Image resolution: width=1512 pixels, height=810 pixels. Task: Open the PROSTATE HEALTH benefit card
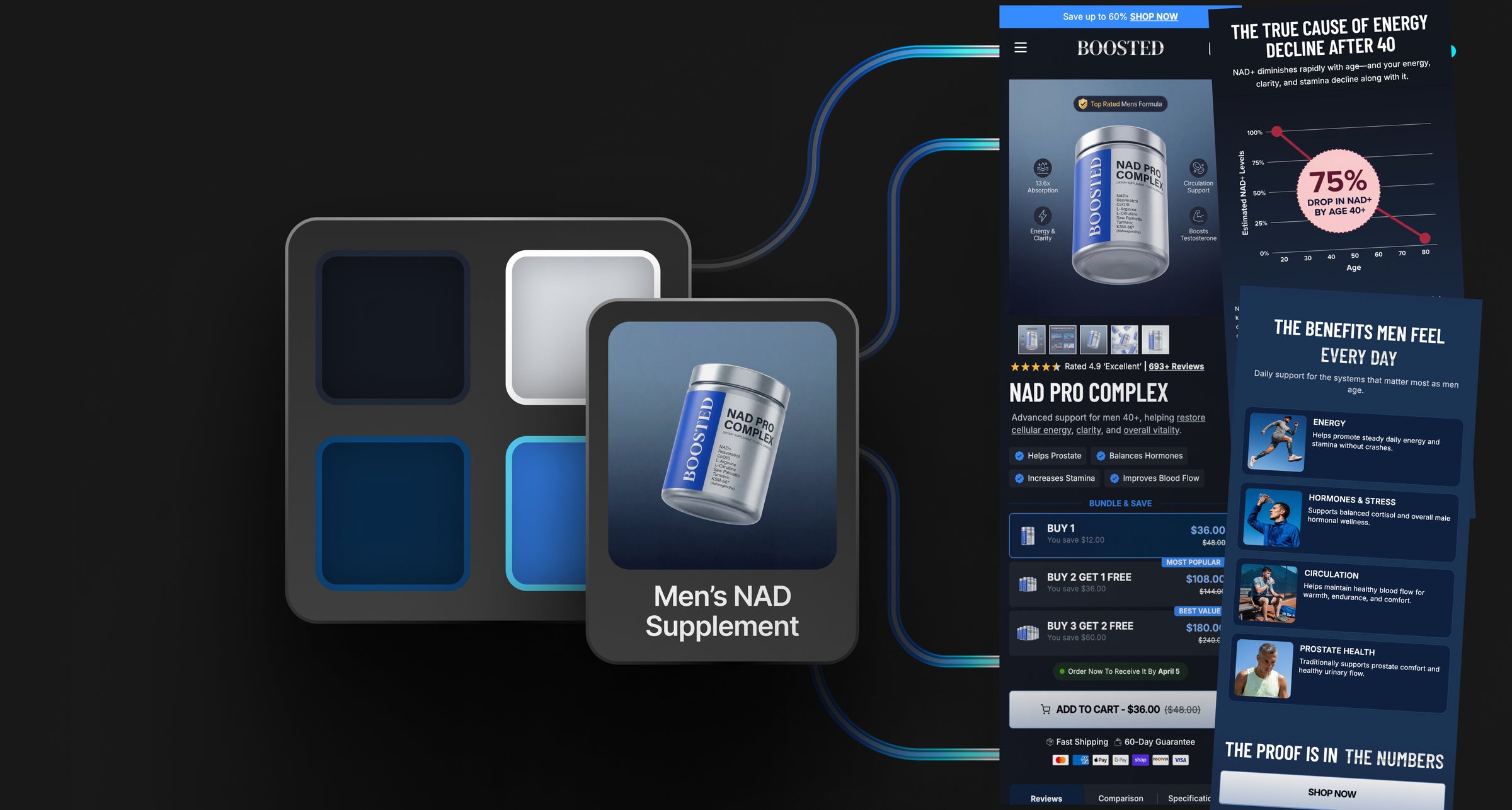click(x=1339, y=673)
